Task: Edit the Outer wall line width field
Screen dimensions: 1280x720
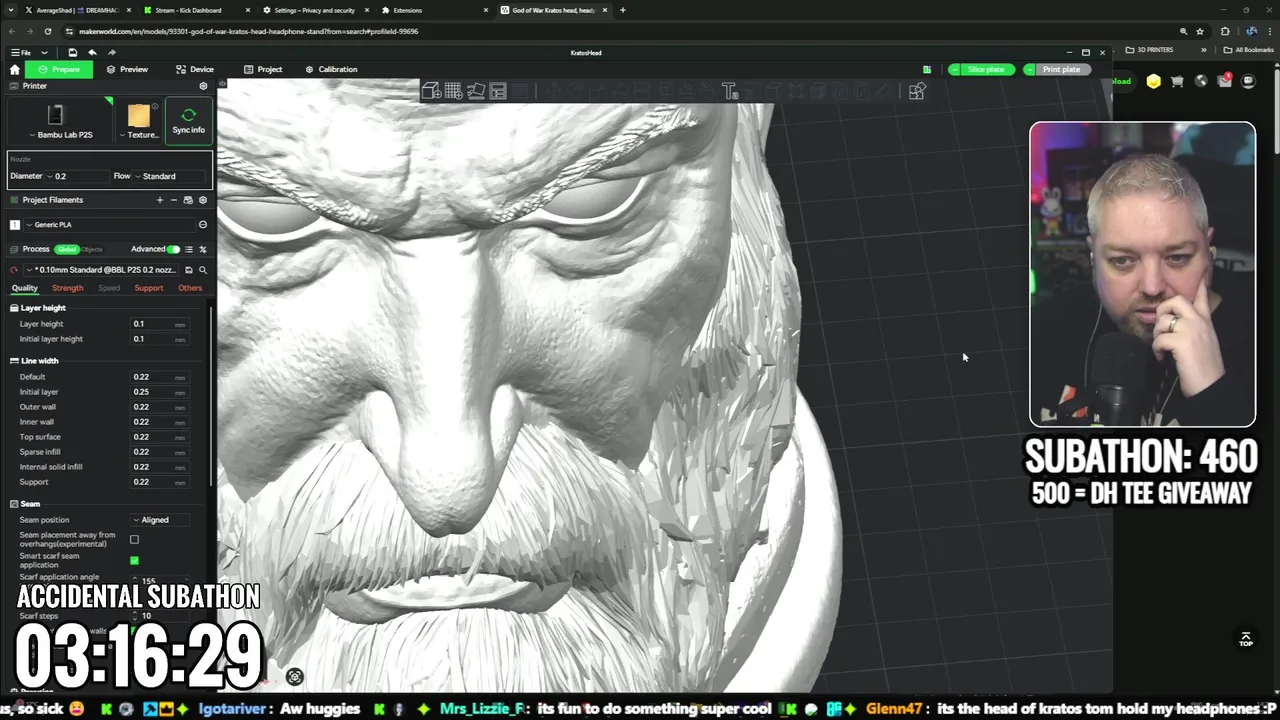Action: point(159,407)
